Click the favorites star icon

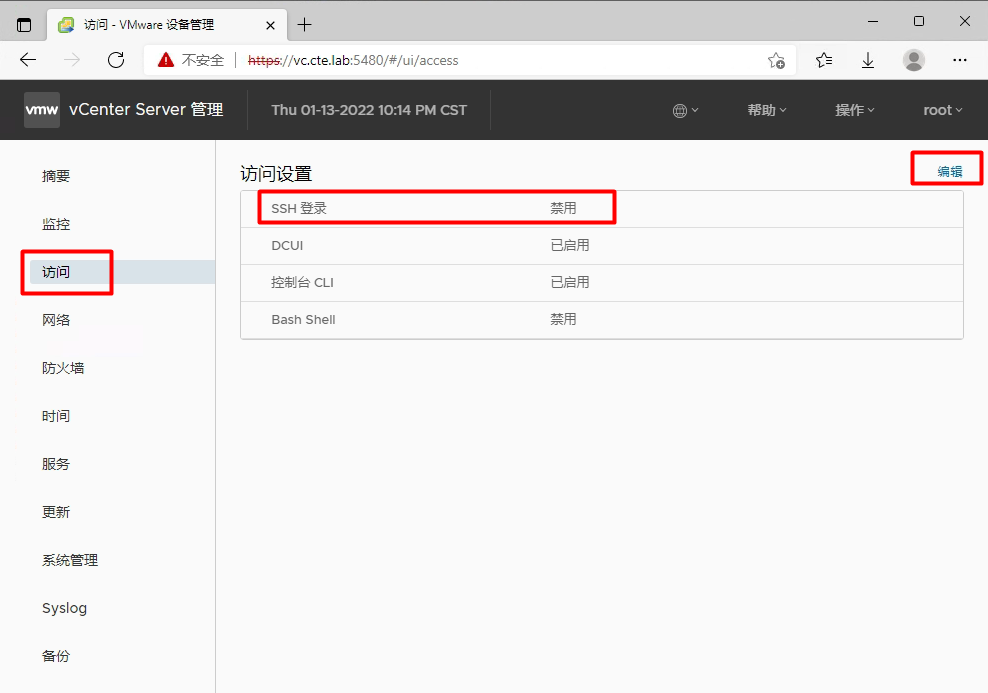point(823,60)
